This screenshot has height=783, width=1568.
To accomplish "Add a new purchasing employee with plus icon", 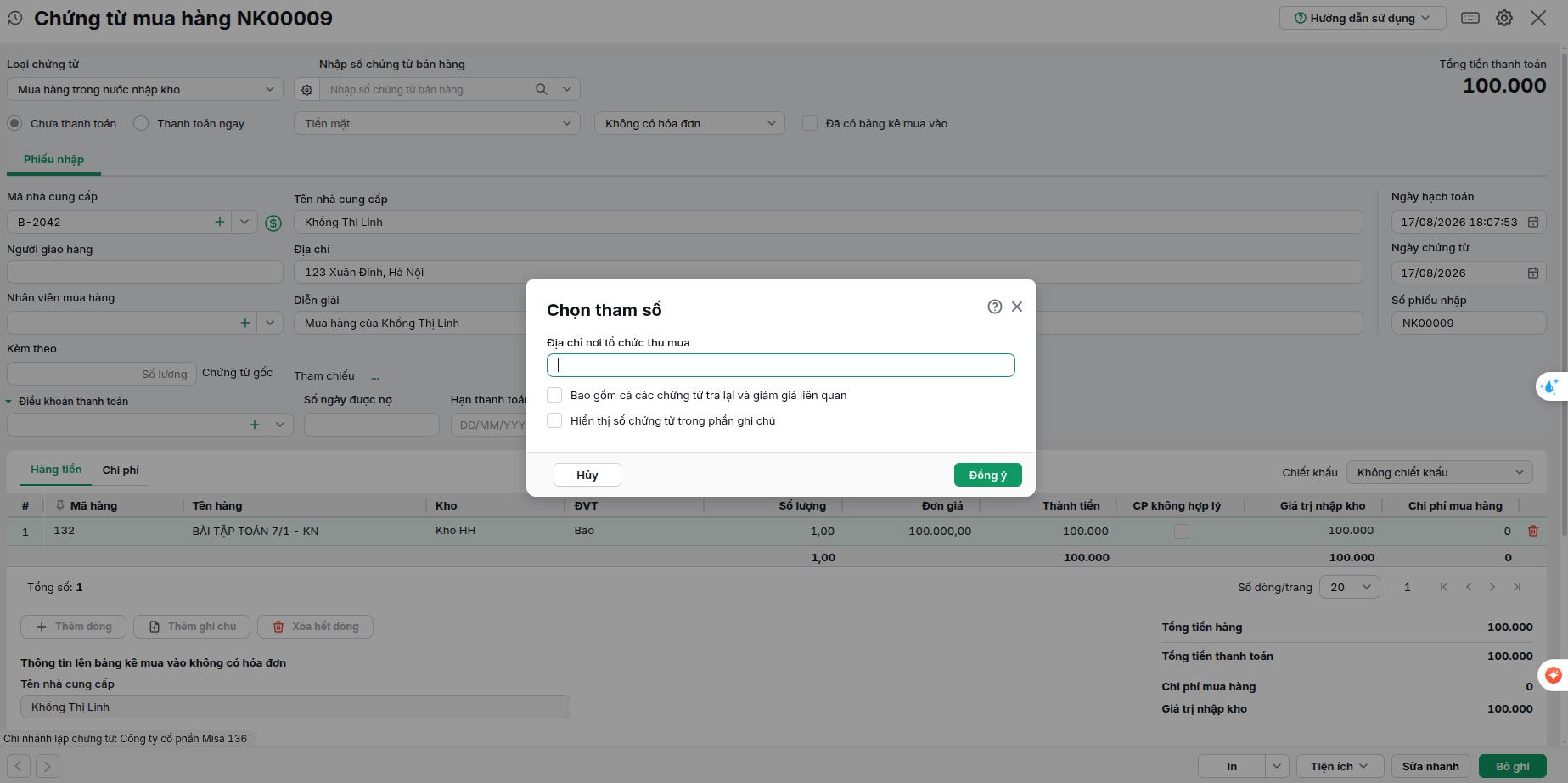I will point(245,323).
